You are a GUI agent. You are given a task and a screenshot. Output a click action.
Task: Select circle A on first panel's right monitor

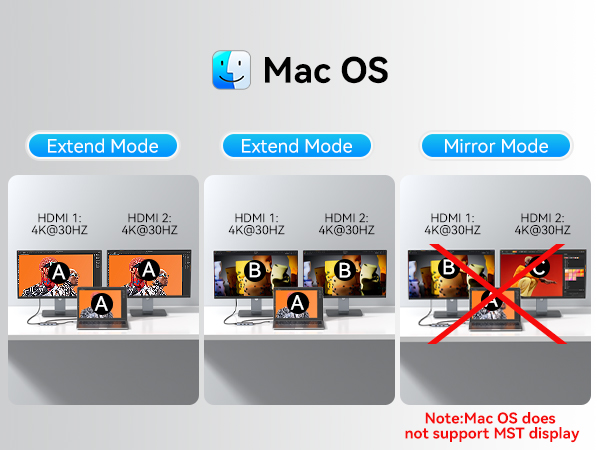(149, 270)
